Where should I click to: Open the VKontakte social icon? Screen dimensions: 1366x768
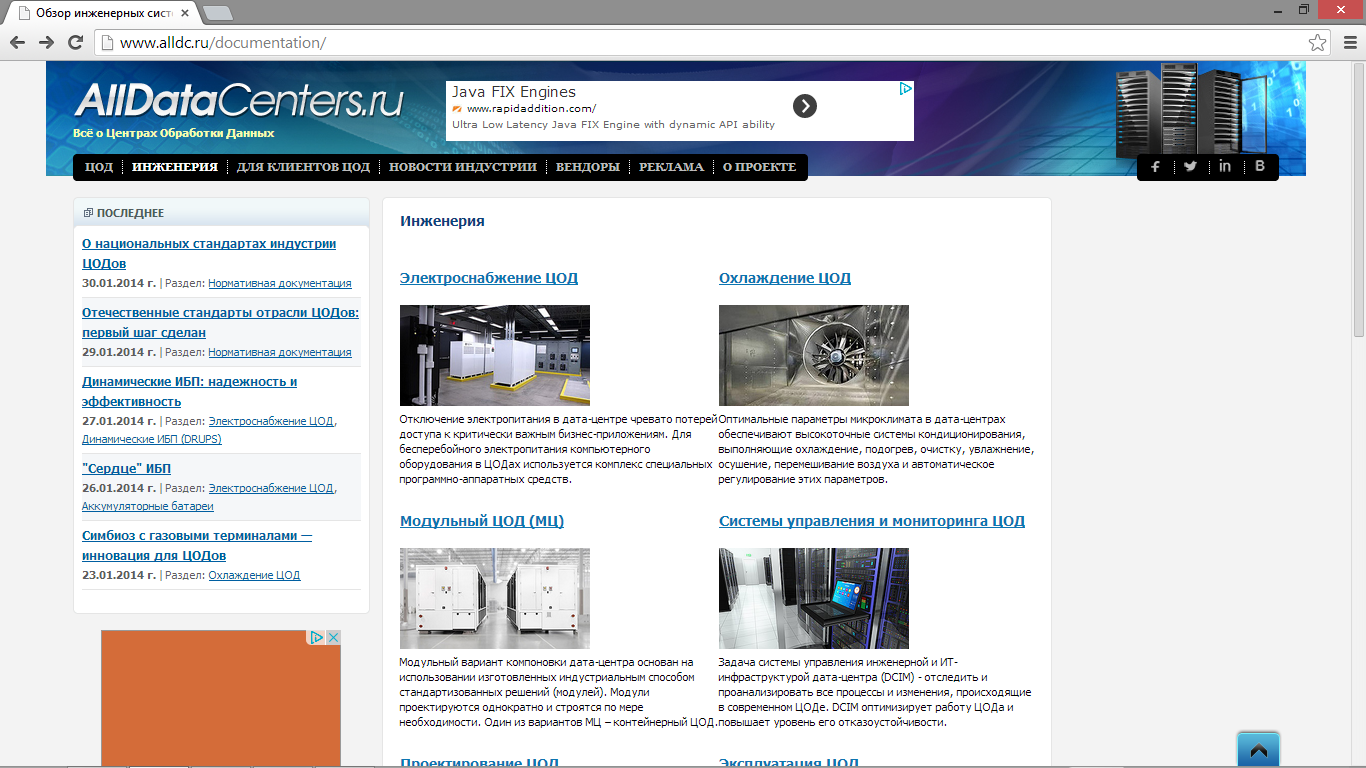pyautogui.click(x=1260, y=167)
